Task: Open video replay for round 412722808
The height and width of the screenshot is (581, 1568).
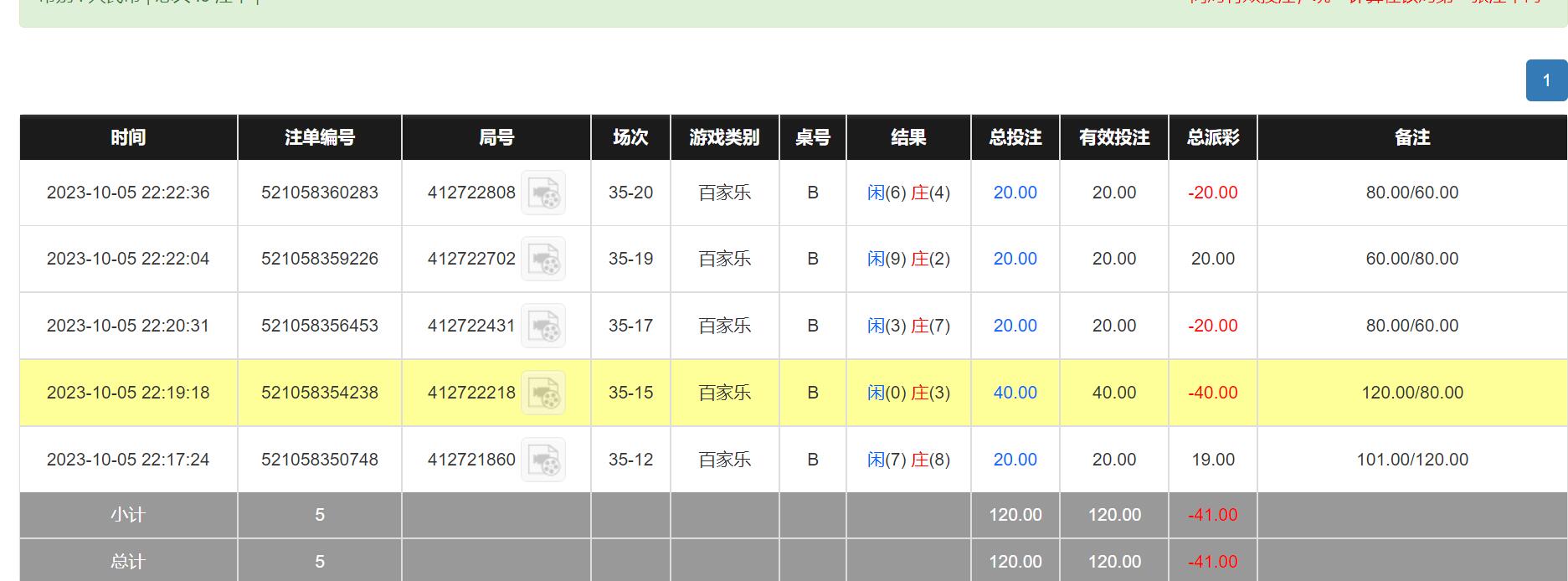Action: pyautogui.click(x=543, y=193)
